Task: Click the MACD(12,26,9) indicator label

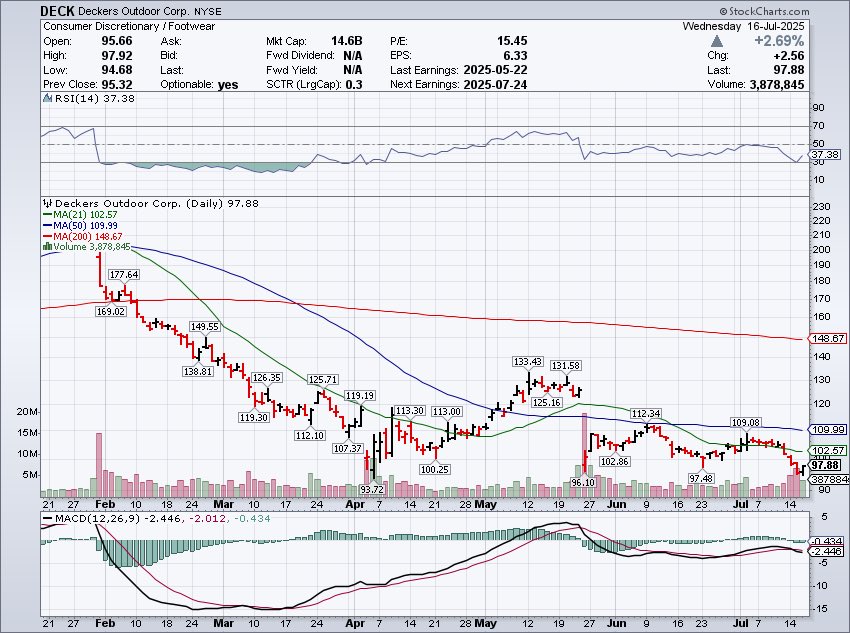Action: point(98,519)
